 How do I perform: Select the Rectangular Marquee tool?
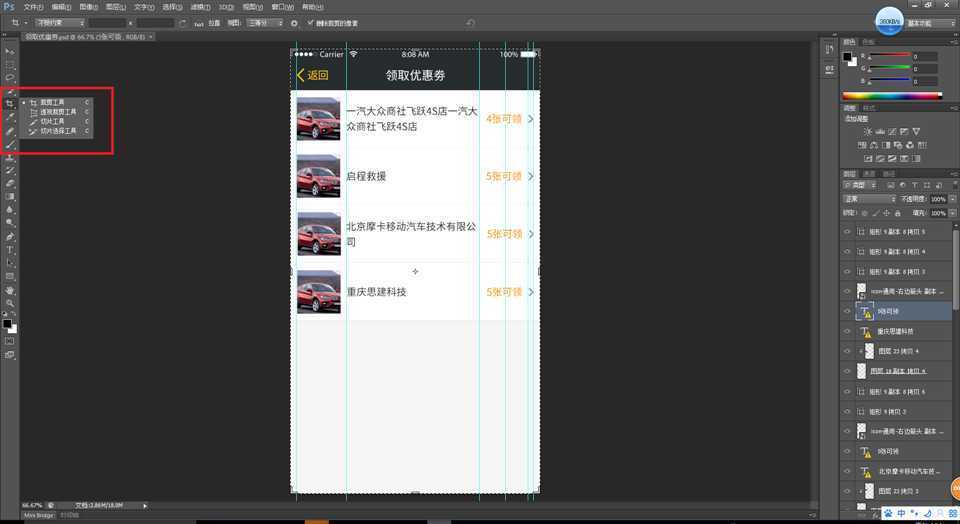[x=9, y=65]
